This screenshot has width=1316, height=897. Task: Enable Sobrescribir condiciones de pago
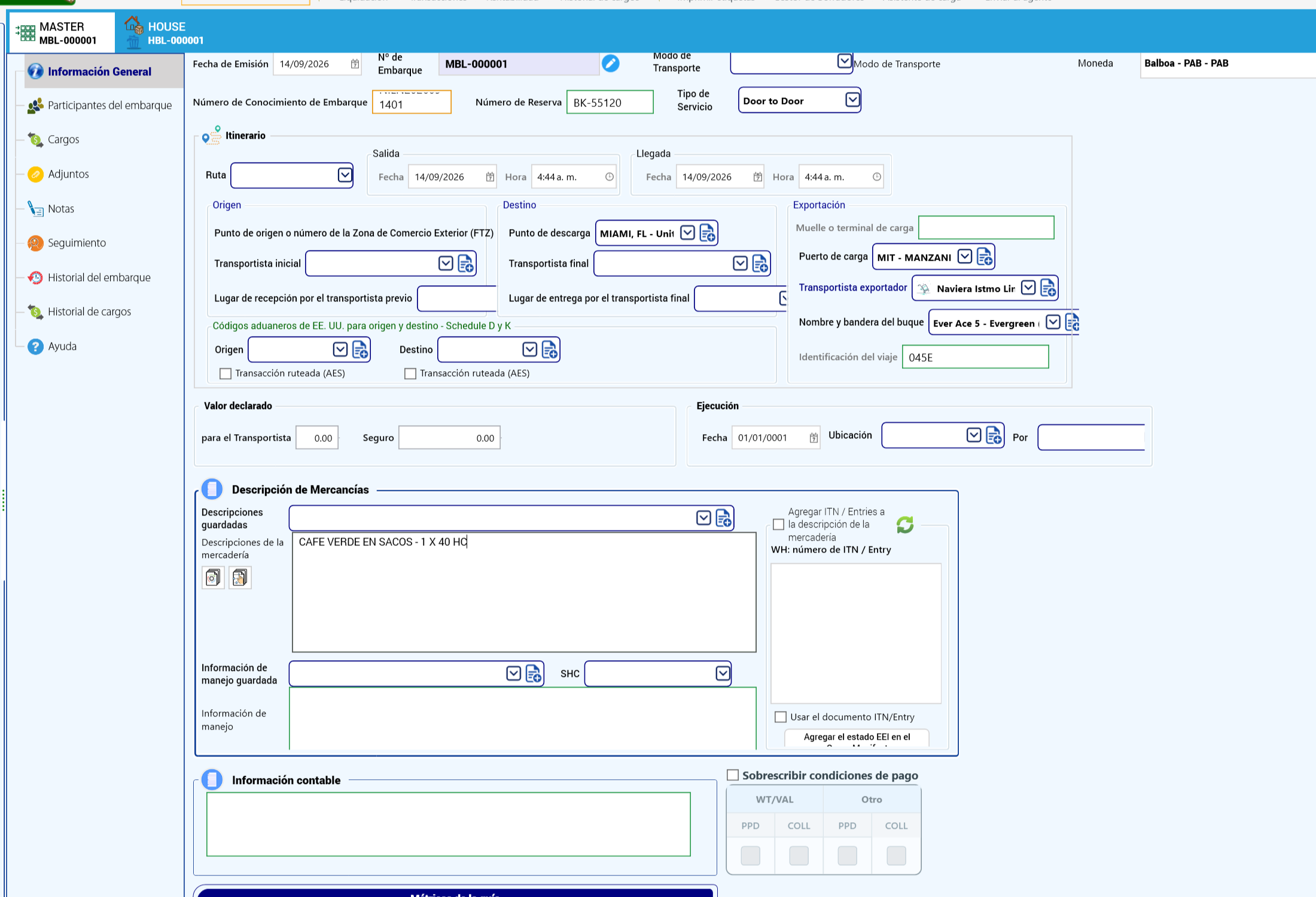pyautogui.click(x=733, y=776)
